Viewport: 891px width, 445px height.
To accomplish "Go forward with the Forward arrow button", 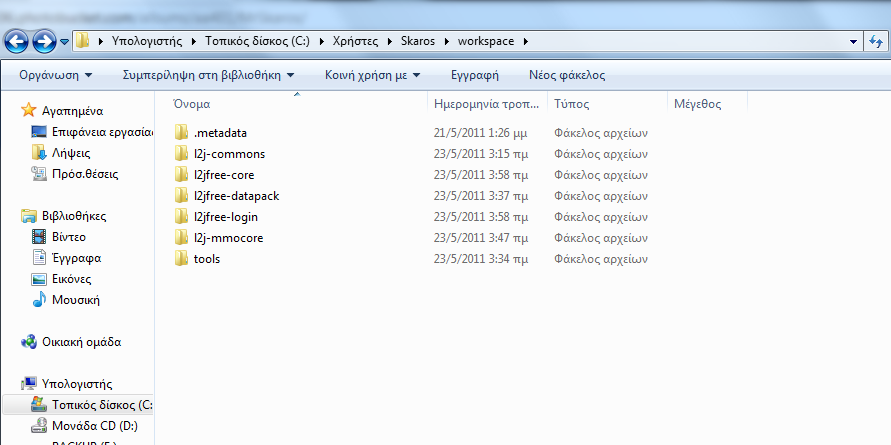I will pyautogui.click(x=44, y=41).
